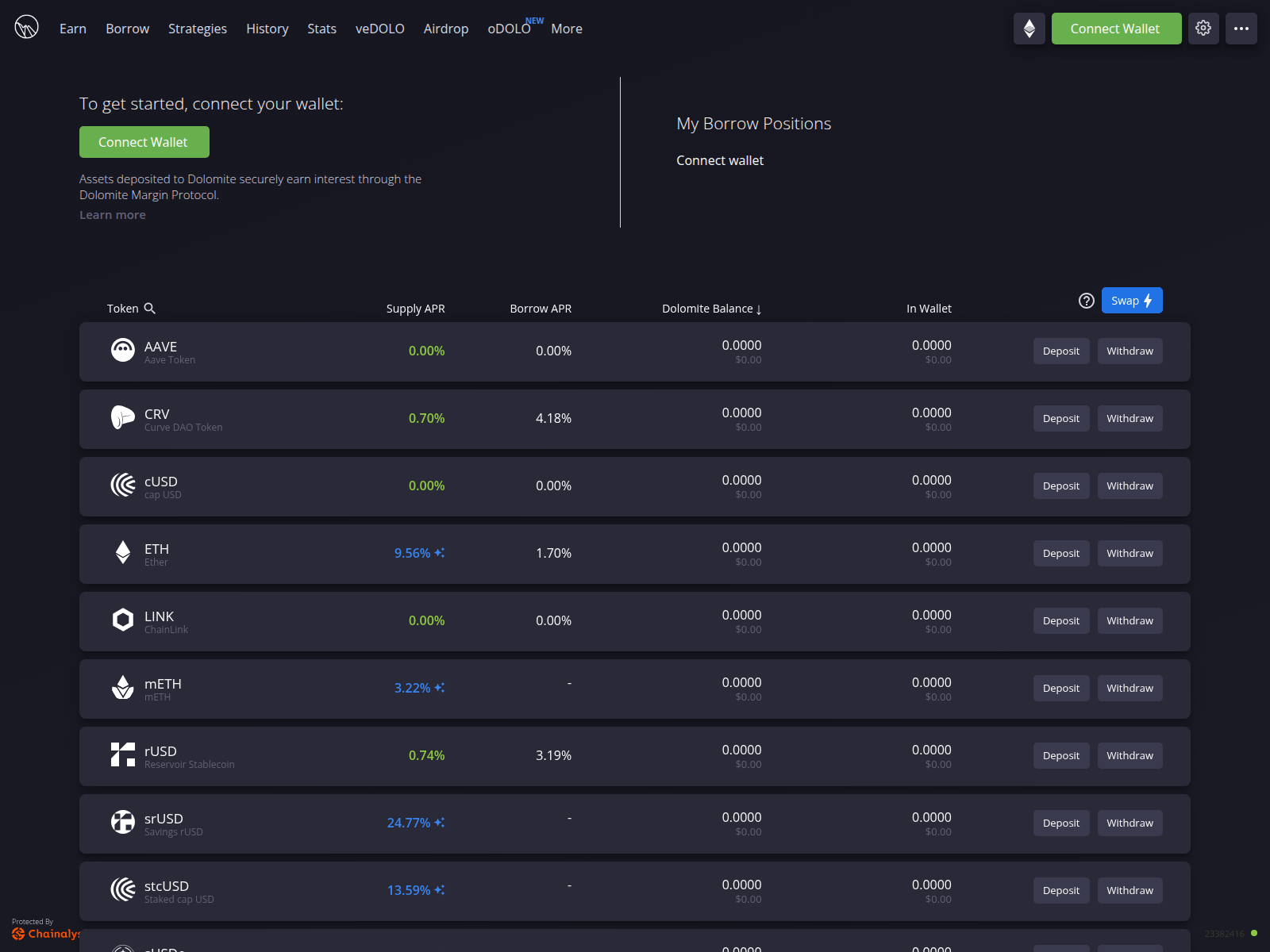Withdraw rUSD
This screenshot has height=952, width=1270.
tap(1130, 755)
